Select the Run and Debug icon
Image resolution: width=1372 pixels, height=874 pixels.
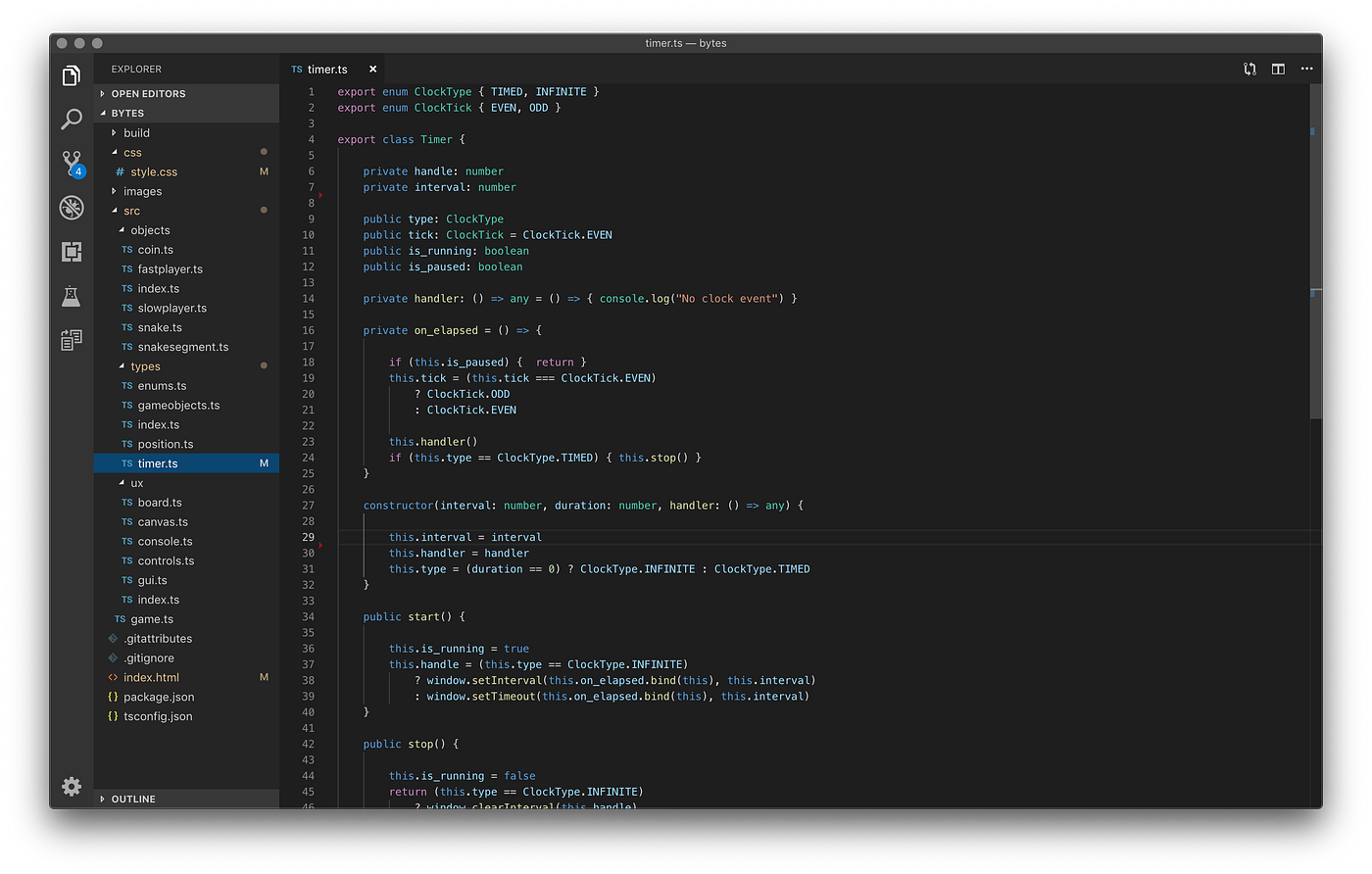click(71, 207)
